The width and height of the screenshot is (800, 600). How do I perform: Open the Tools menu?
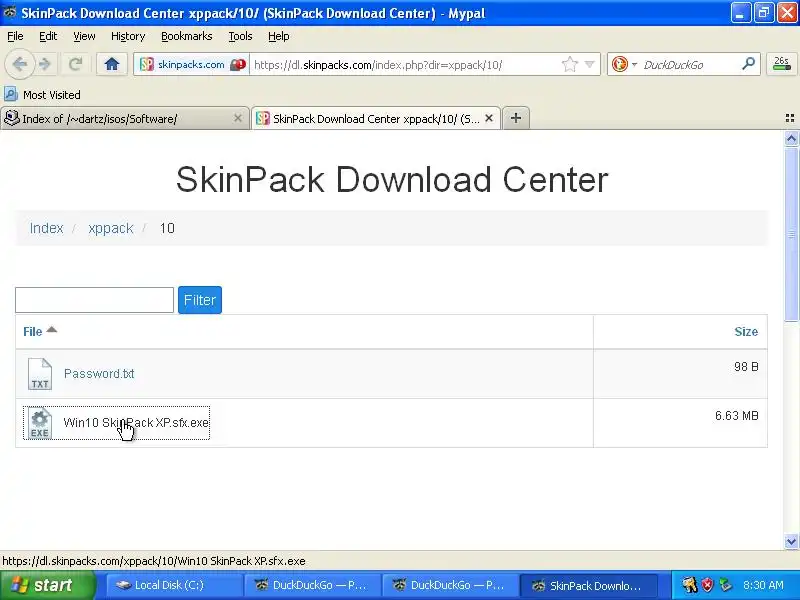pyautogui.click(x=240, y=36)
